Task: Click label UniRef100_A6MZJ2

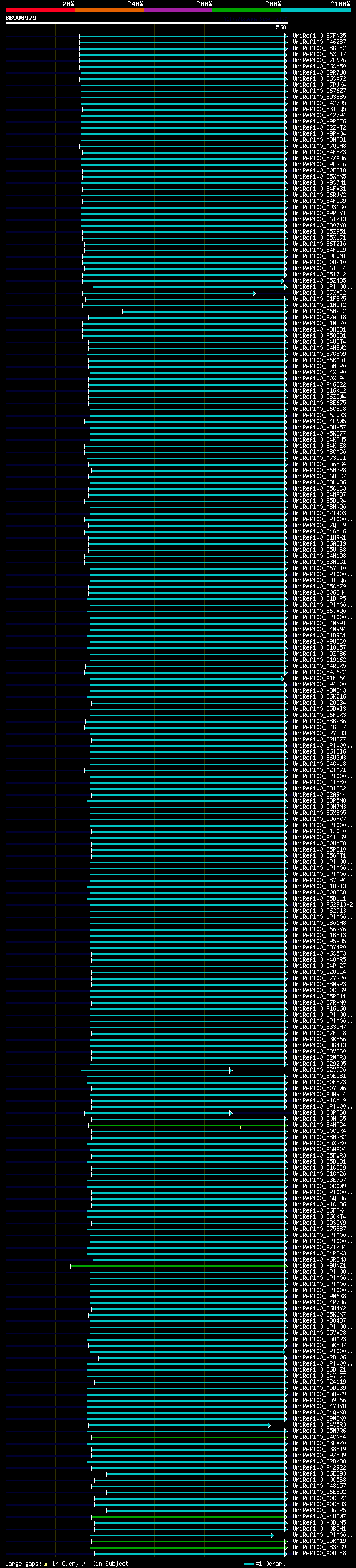Action: tap(319, 311)
